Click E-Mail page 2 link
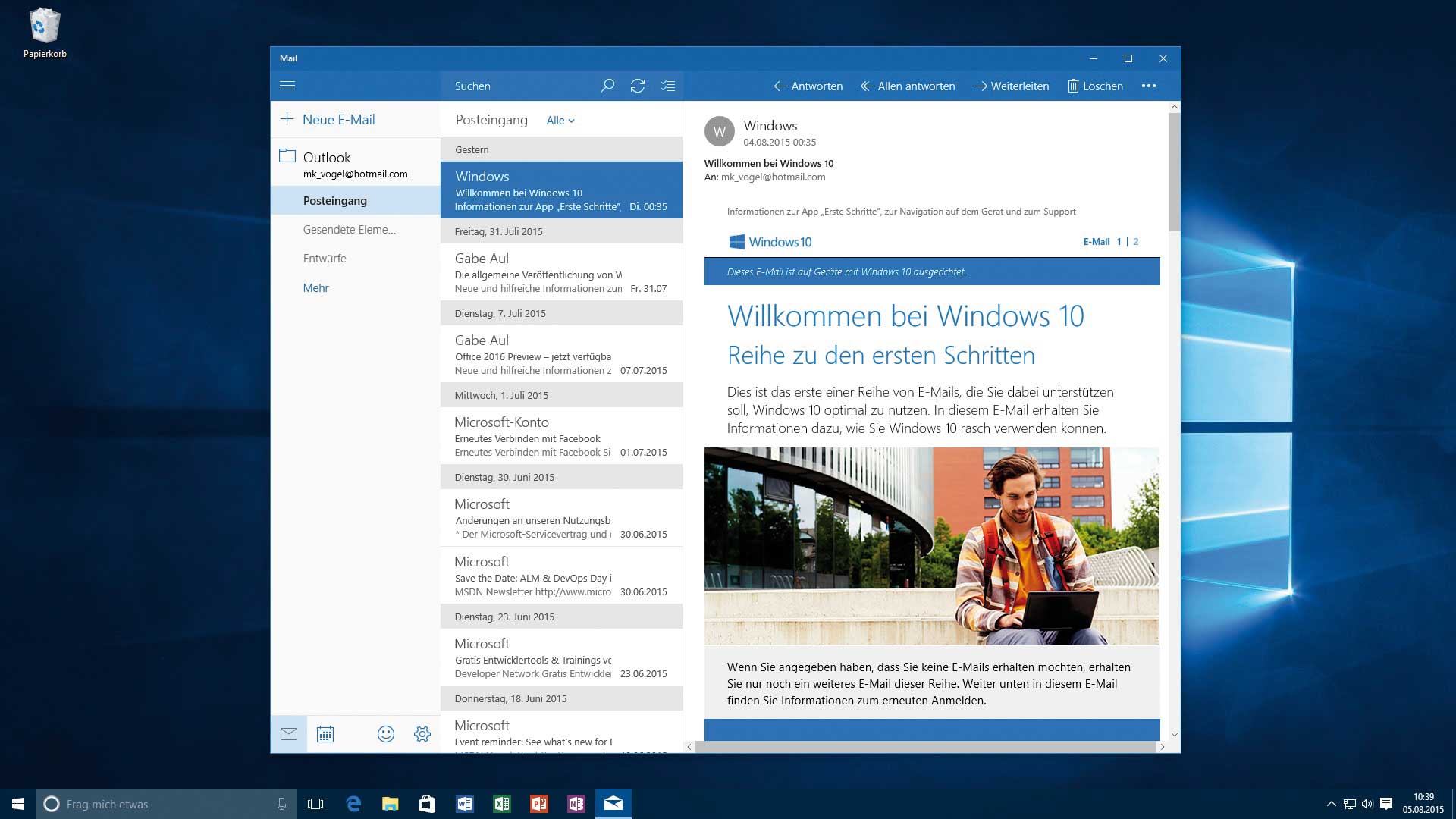This screenshot has width=1456, height=819. (x=1136, y=242)
